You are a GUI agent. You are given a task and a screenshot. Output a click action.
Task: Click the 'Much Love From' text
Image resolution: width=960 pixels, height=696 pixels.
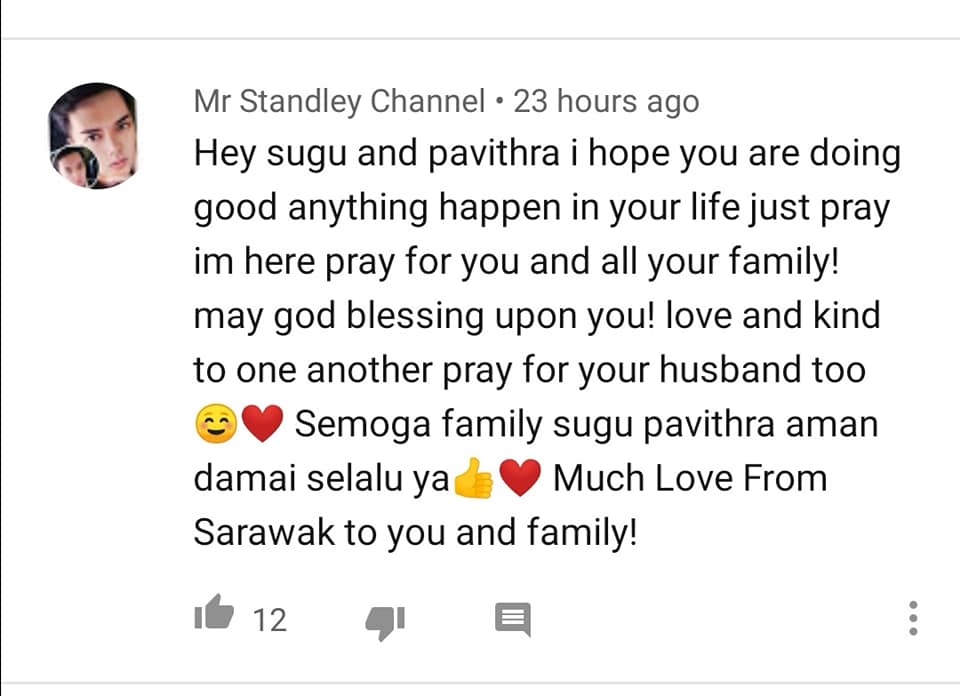690,478
